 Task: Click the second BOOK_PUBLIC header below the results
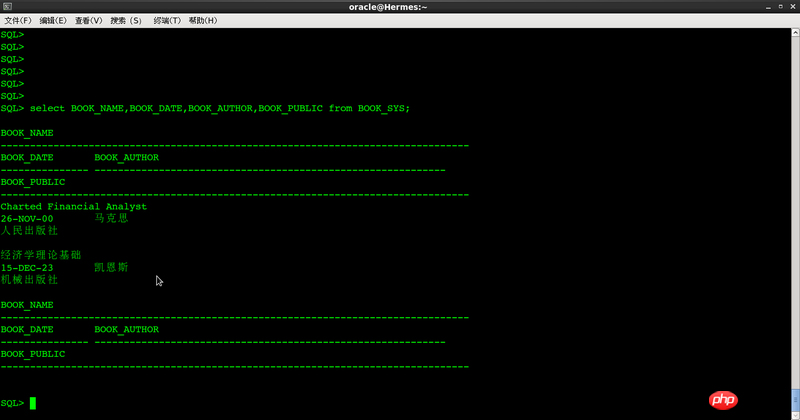coord(33,354)
